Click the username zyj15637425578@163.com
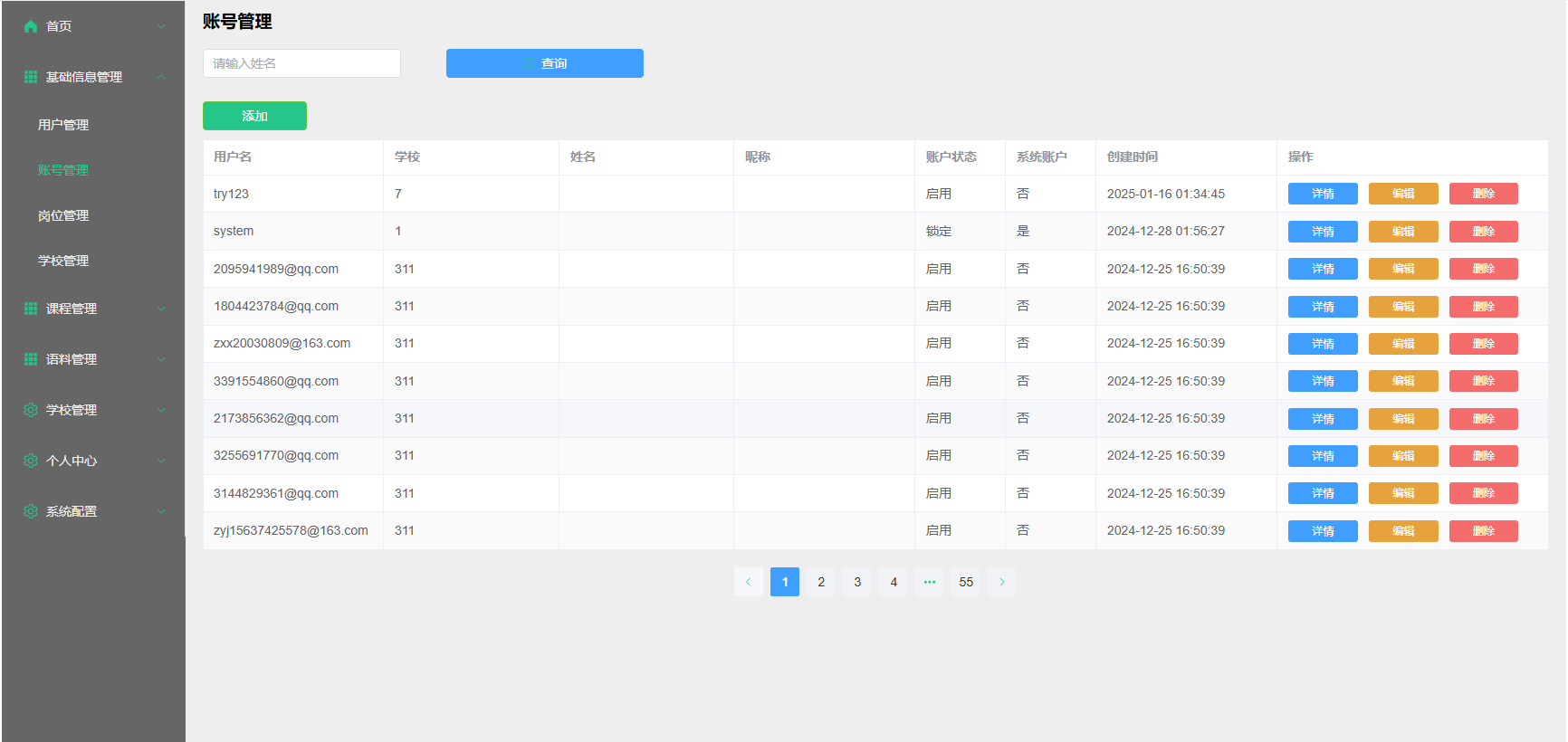 coord(291,530)
